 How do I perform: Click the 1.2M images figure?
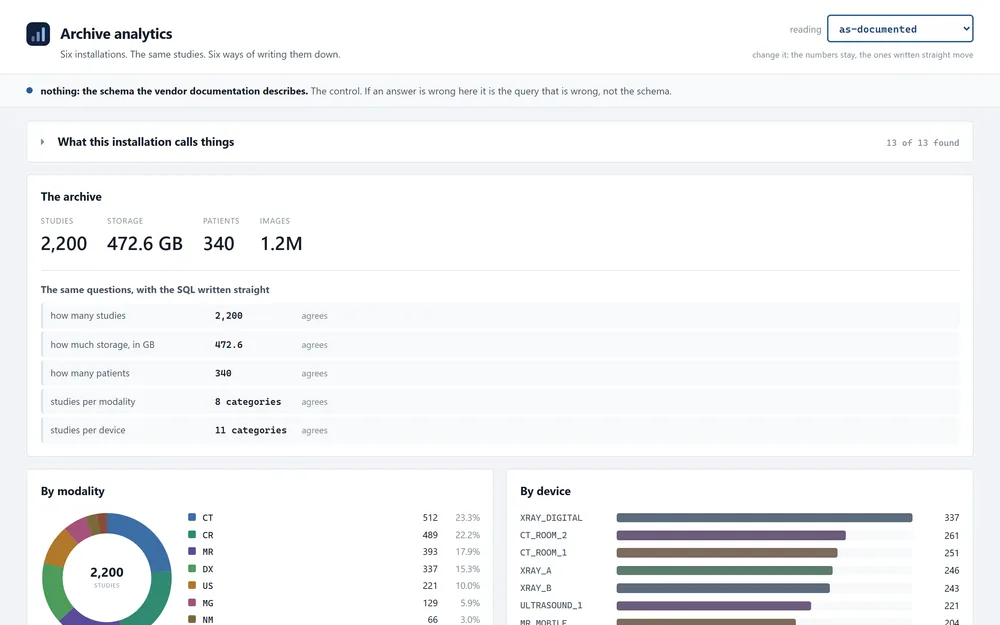[281, 244]
